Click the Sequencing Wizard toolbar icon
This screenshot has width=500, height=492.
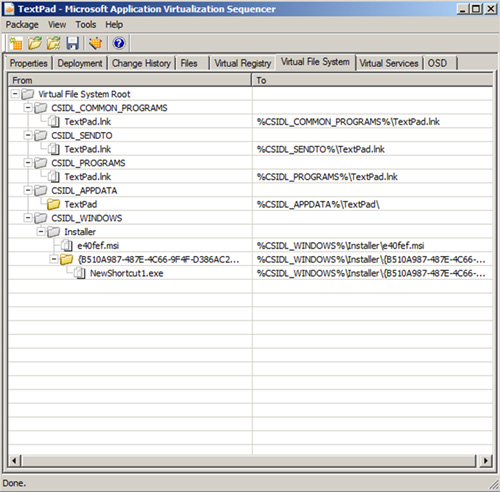[x=95, y=43]
